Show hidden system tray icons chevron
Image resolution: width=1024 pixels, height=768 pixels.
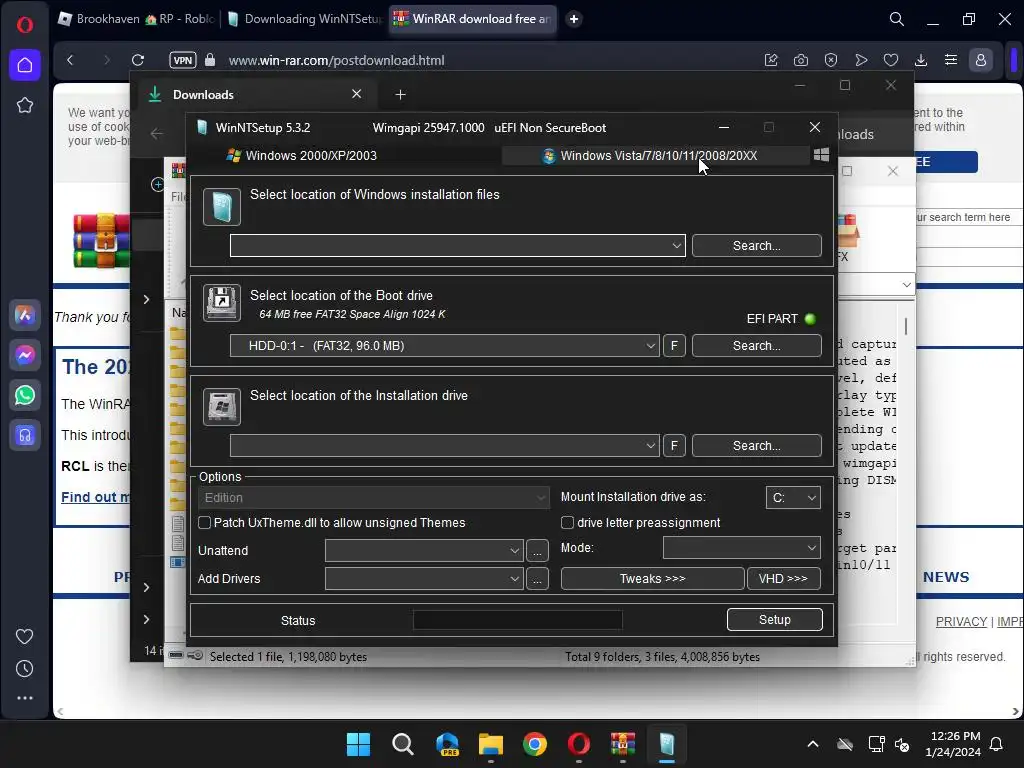813,744
